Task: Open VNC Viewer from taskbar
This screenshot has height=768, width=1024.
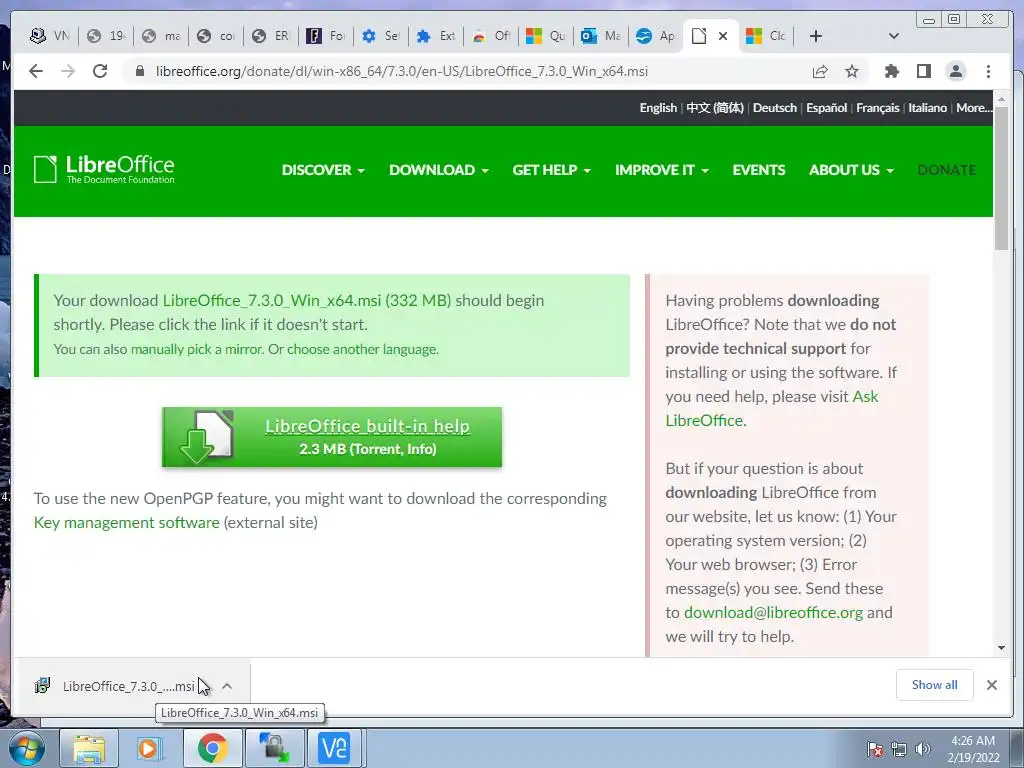Action: (x=334, y=748)
